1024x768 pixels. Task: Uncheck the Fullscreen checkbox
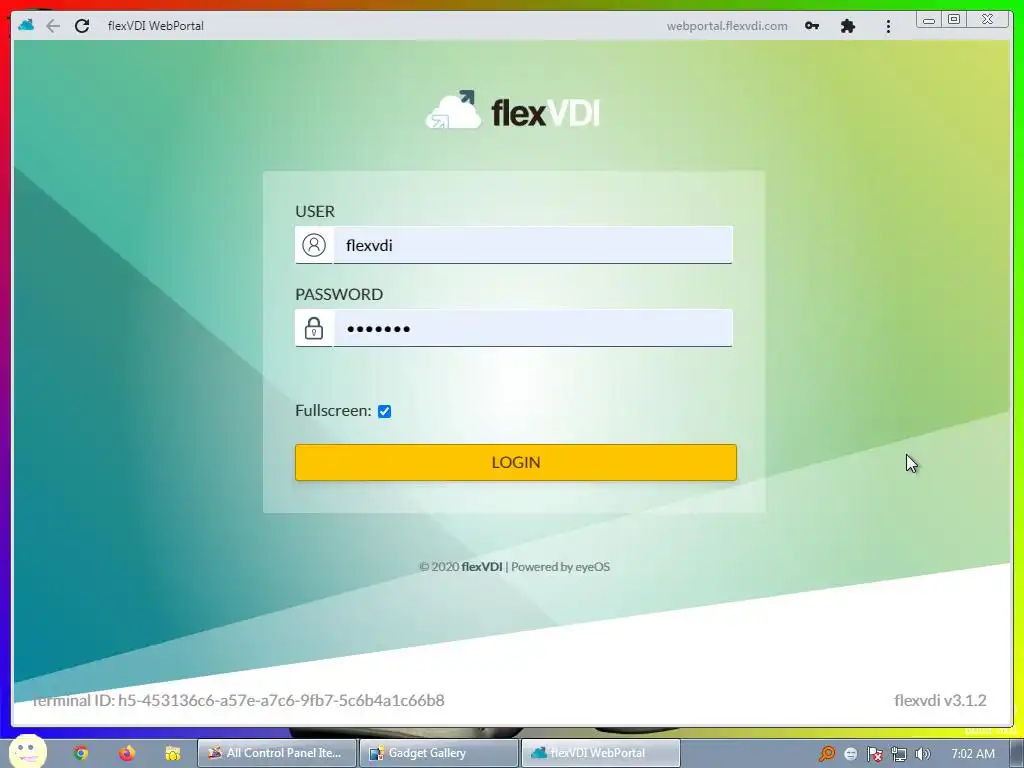click(385, 411)
